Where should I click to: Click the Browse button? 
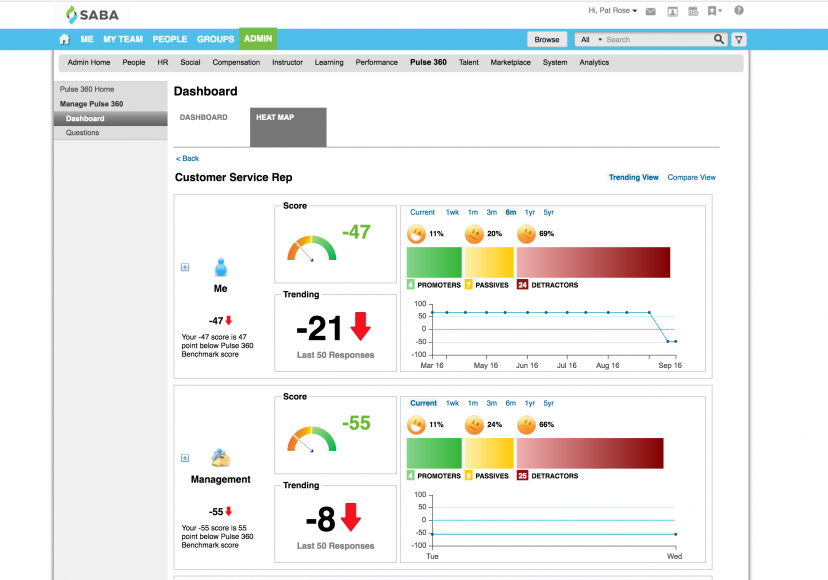[x=547, y=39]
